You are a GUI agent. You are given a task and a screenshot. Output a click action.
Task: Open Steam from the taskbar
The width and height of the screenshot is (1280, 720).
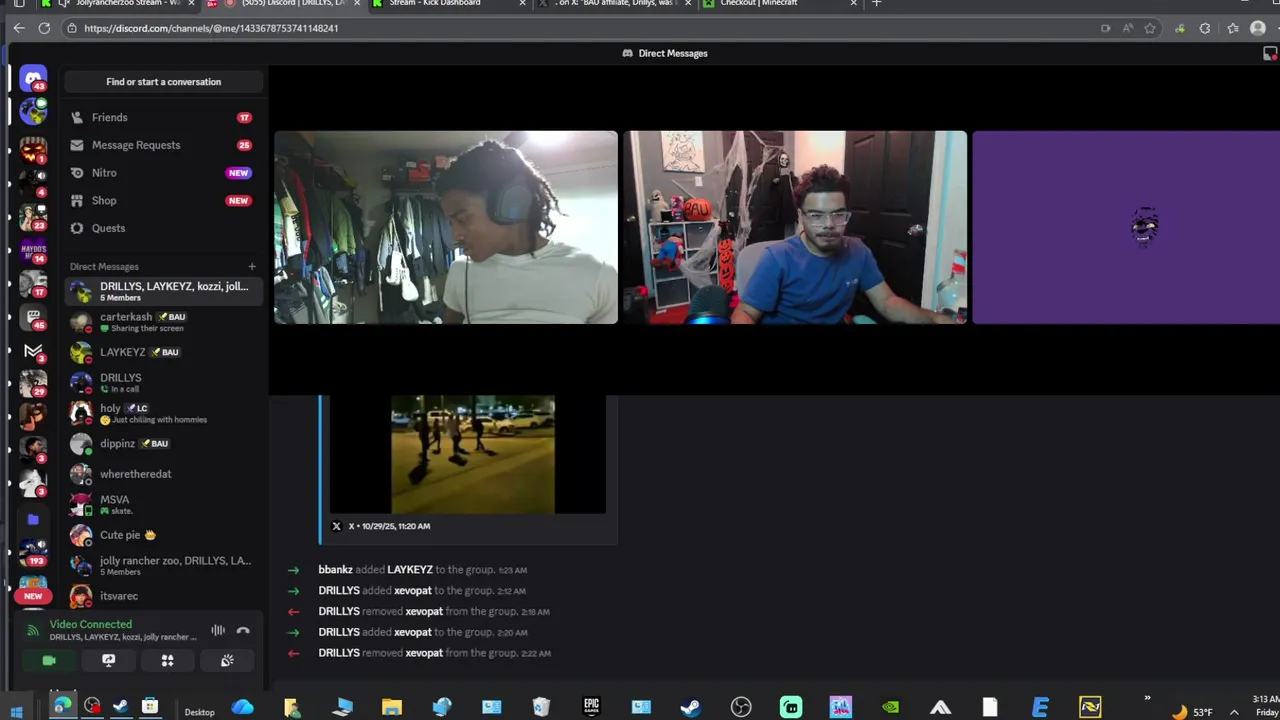(x=691, y=708)
